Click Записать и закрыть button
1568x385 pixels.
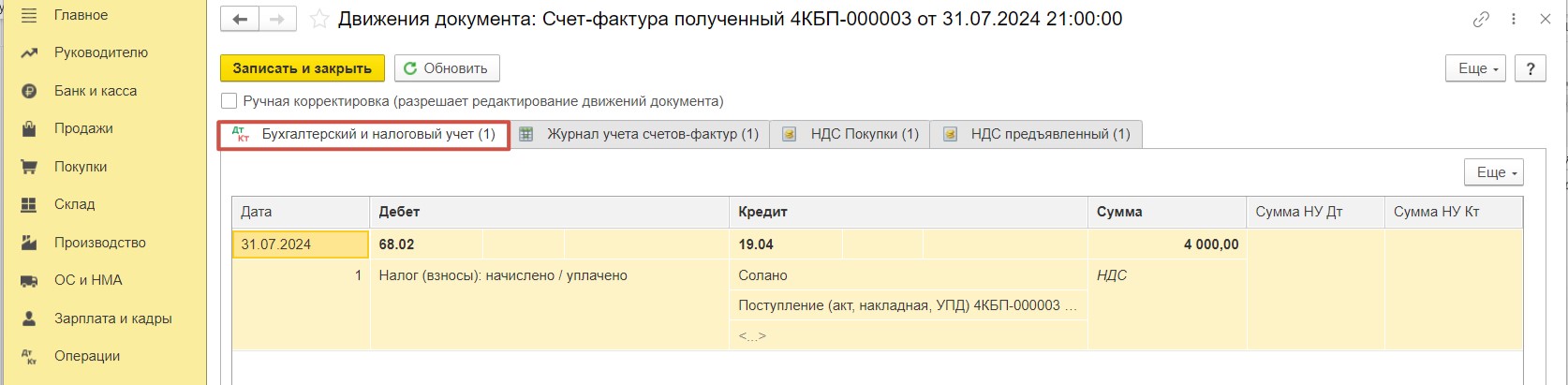pyautogui.click(x=303, y=68)
